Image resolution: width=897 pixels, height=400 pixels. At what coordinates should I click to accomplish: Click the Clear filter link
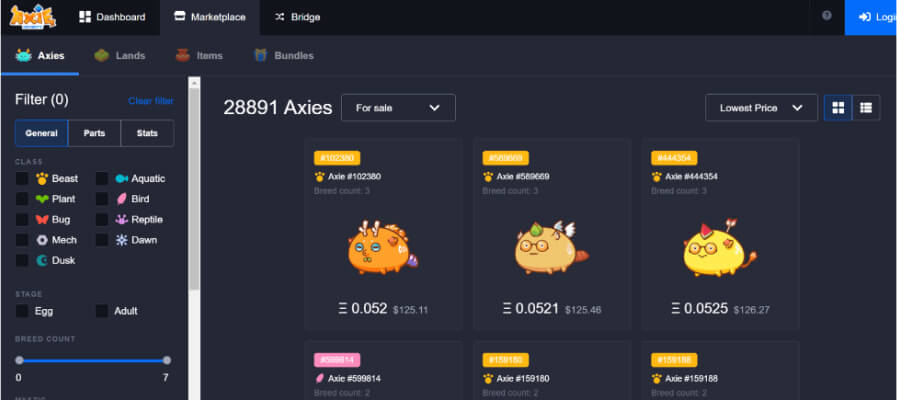150,101
